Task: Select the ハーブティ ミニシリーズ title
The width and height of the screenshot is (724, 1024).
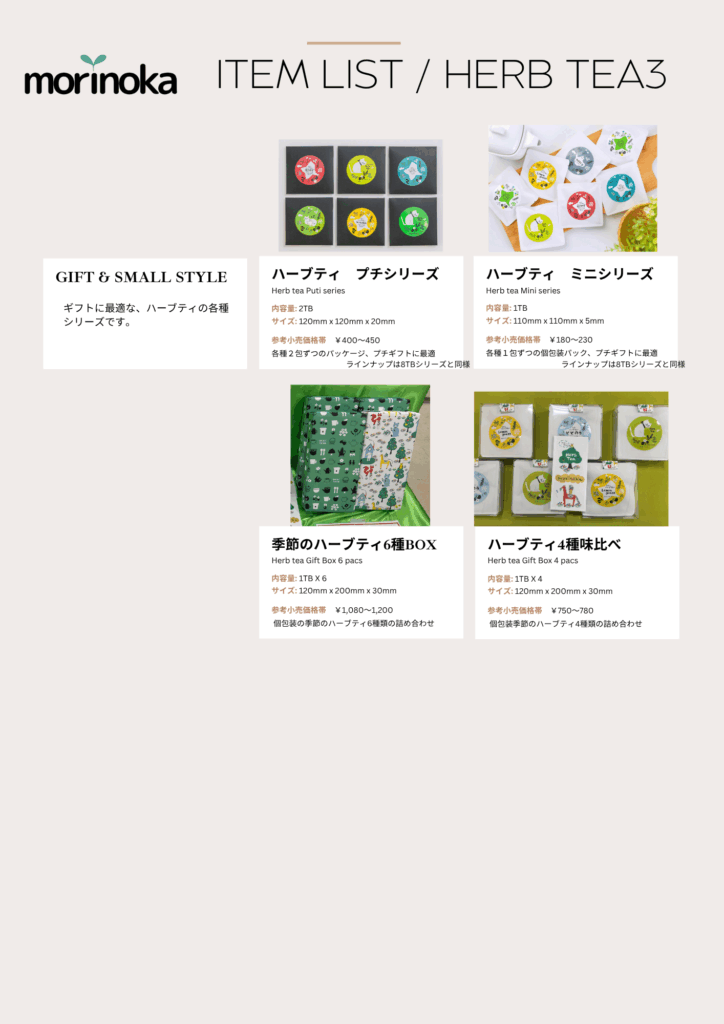Action: click(x=569, y=274)
